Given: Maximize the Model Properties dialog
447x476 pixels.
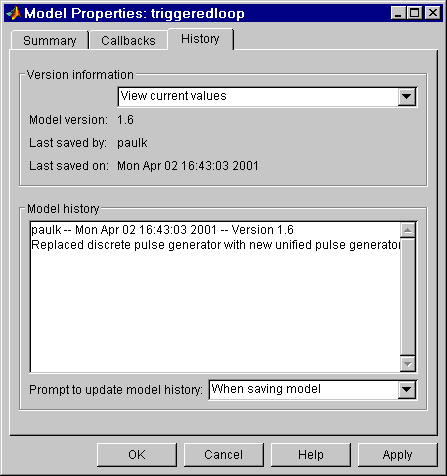Looking at the screenshot, I should 415,13.
